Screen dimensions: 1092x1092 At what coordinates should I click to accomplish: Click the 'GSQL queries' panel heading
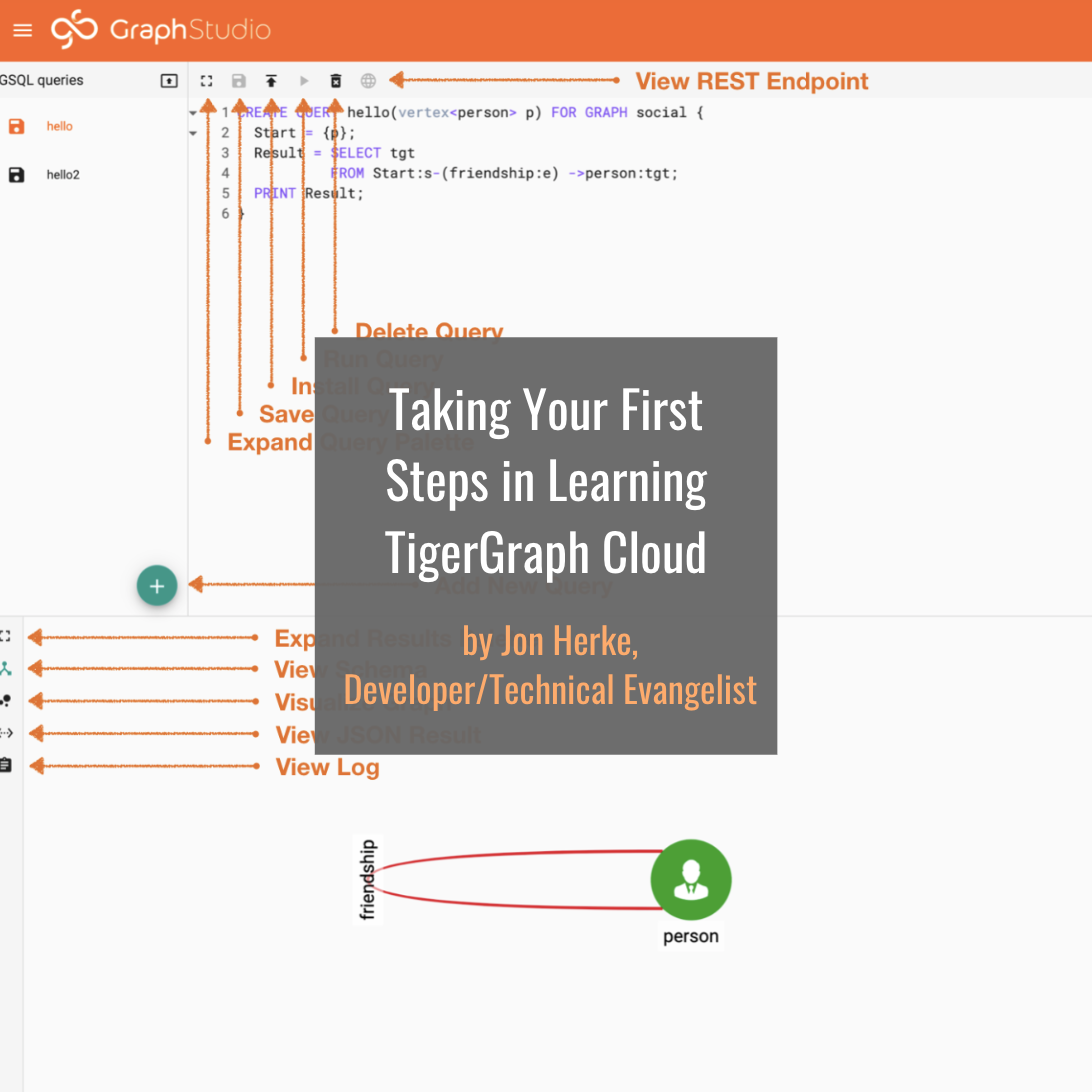tap(42, 81)
